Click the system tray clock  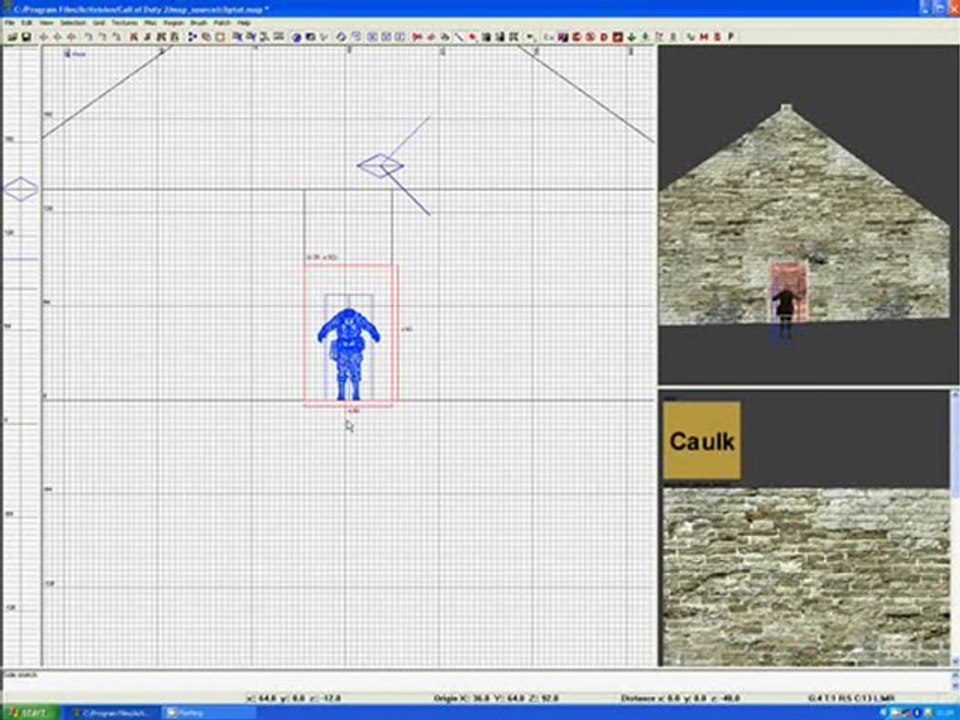[x=947, y=713]
